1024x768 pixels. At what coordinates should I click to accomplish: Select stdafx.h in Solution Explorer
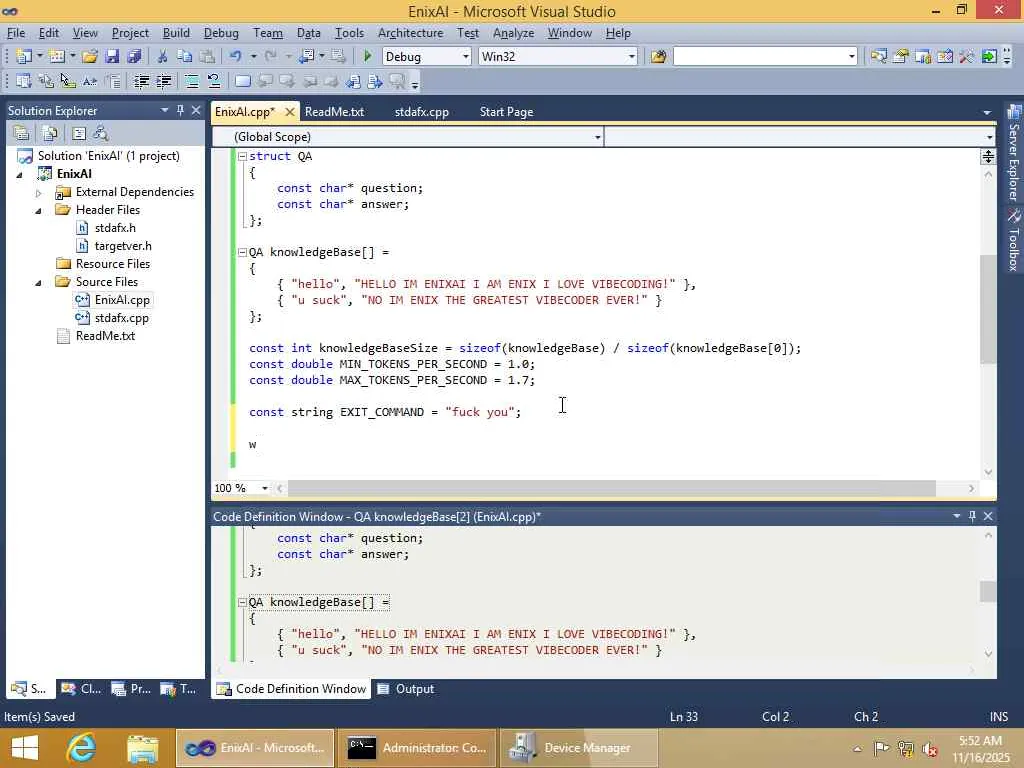click(115, 228)
